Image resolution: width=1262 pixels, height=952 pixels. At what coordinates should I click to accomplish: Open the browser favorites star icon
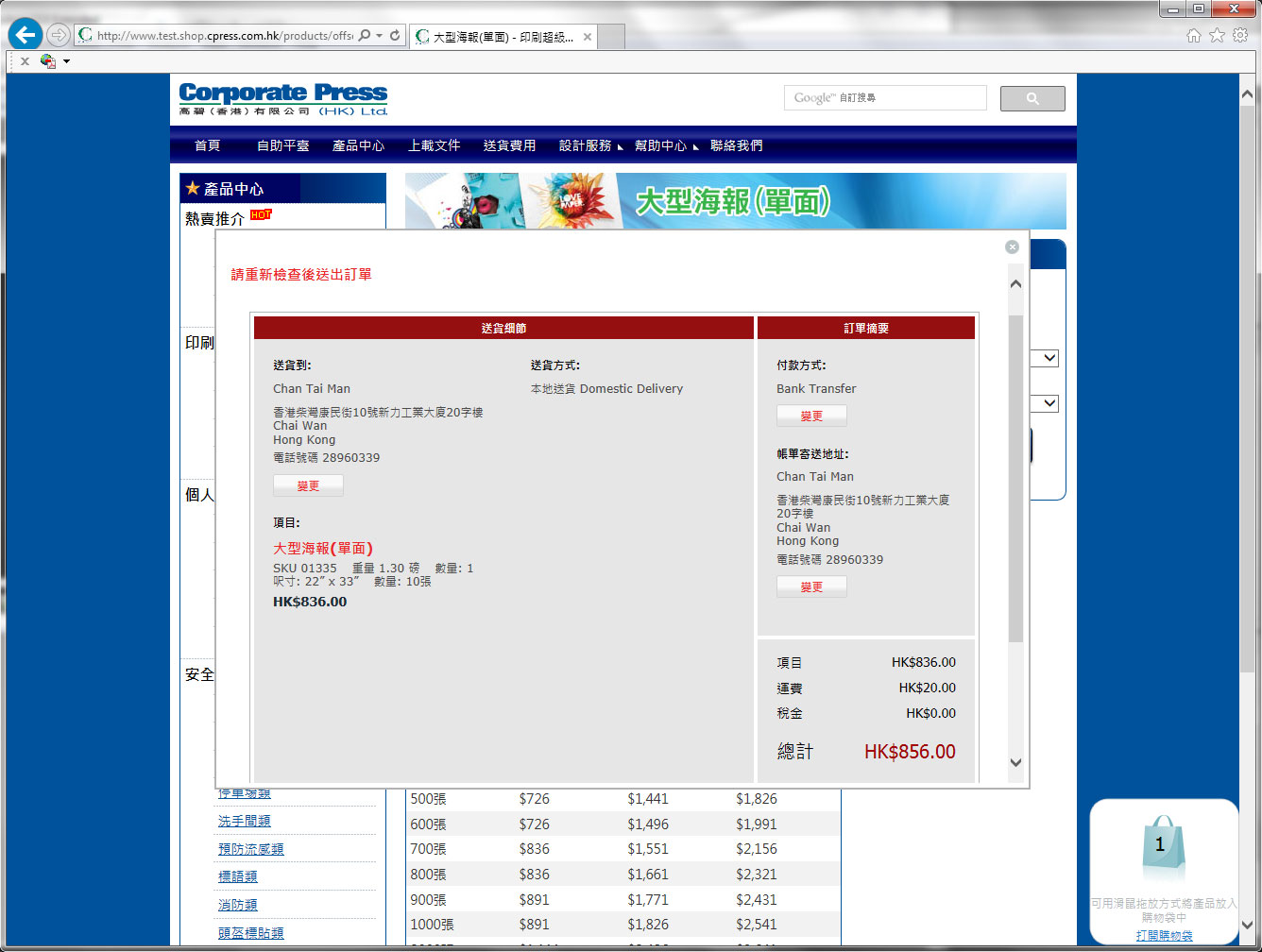pos(1217,36)
